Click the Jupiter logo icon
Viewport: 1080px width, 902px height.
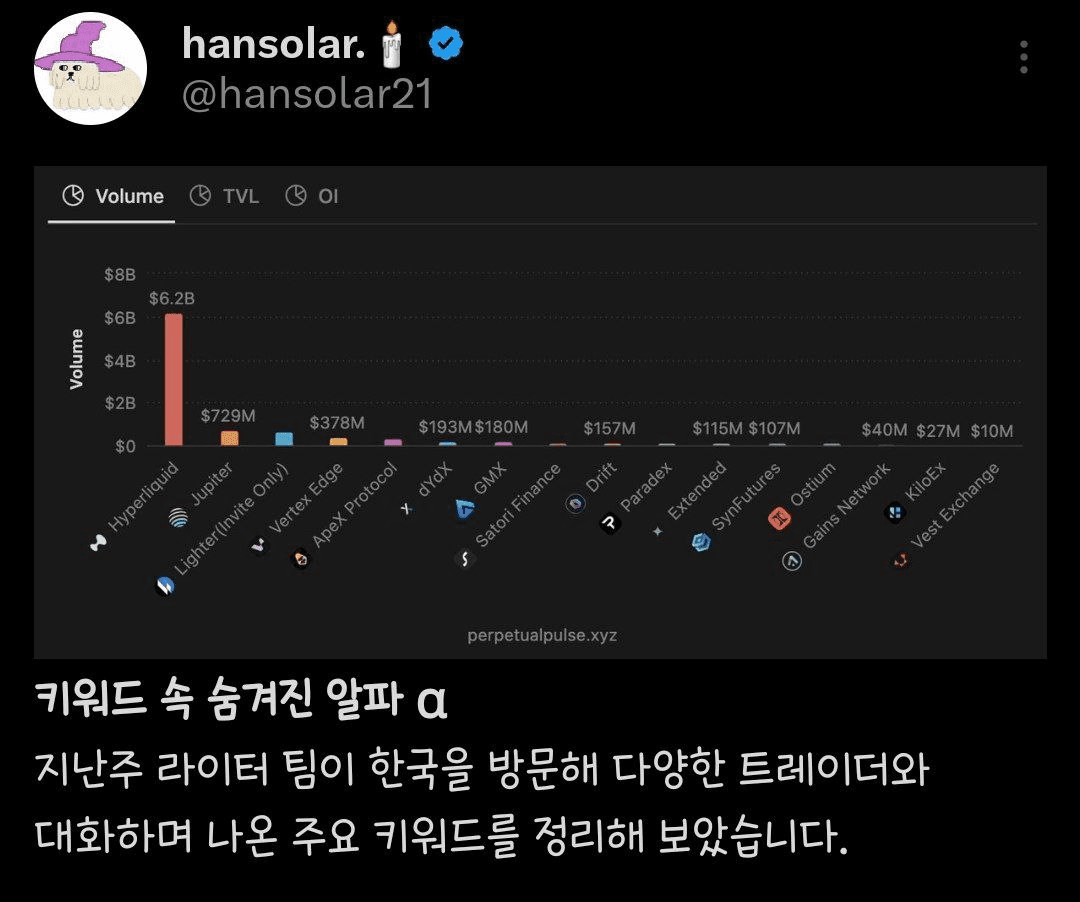[178, 517]
